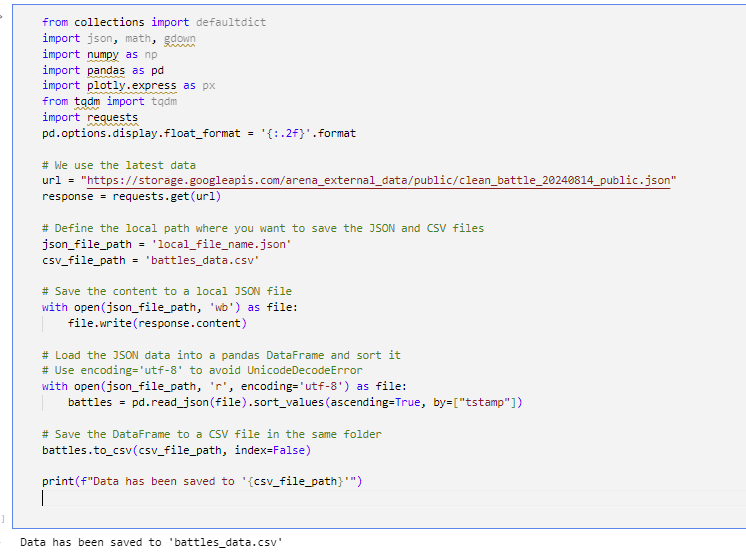Click 'tqdm' after 'from' keyword
Image resolution: width=746 pixels, height=556 pixels.
[x=87, y=102]
